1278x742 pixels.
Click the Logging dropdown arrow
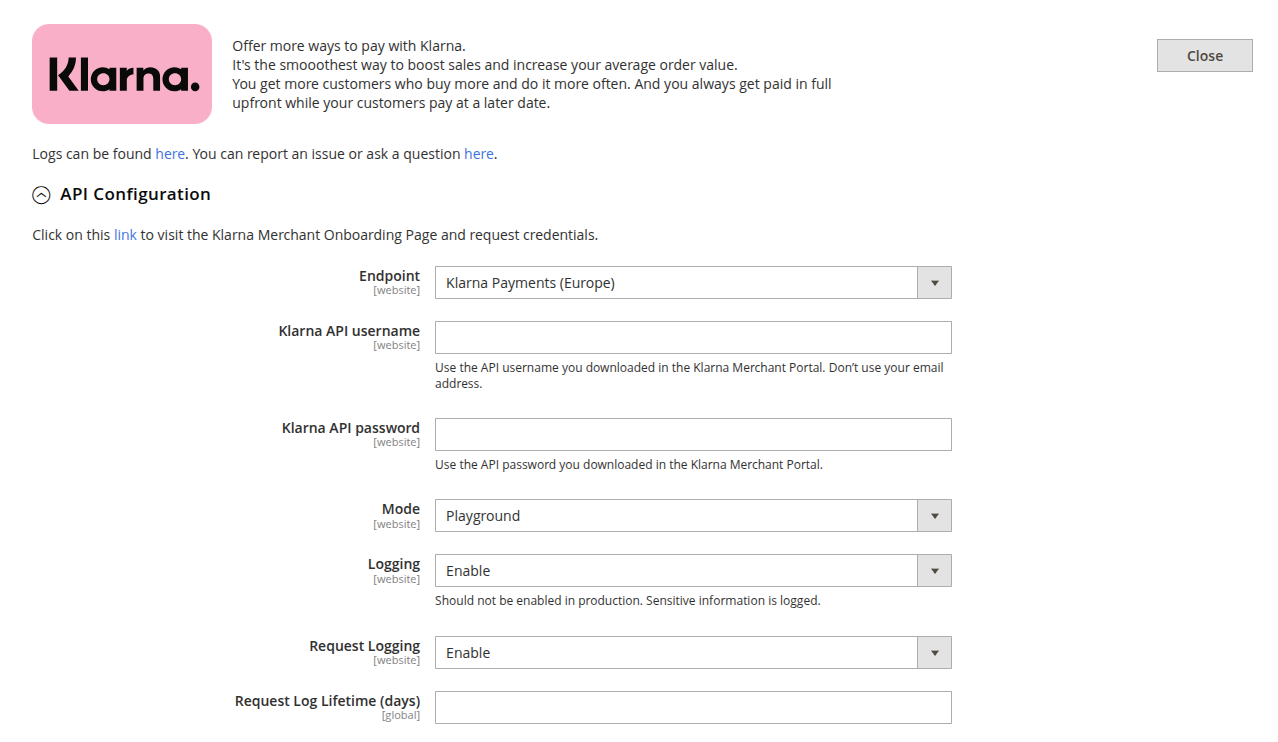pos(934,571)
